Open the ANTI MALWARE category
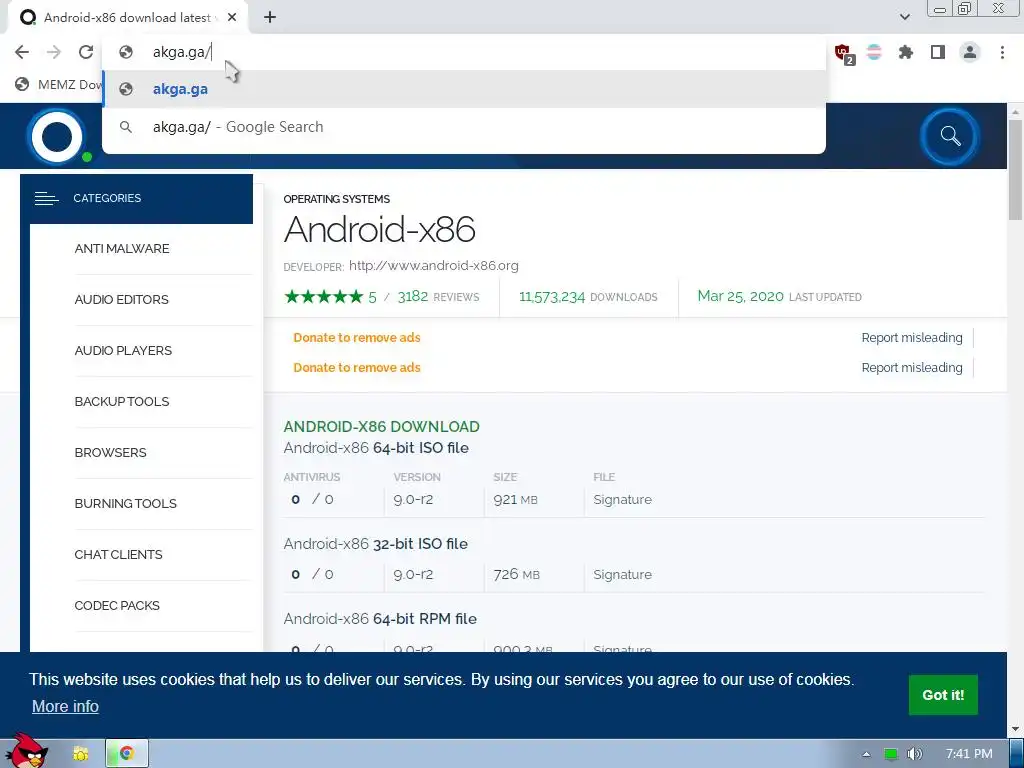Screen dimensions: 1024x768 pyautogui.click(x=122, y=249)
